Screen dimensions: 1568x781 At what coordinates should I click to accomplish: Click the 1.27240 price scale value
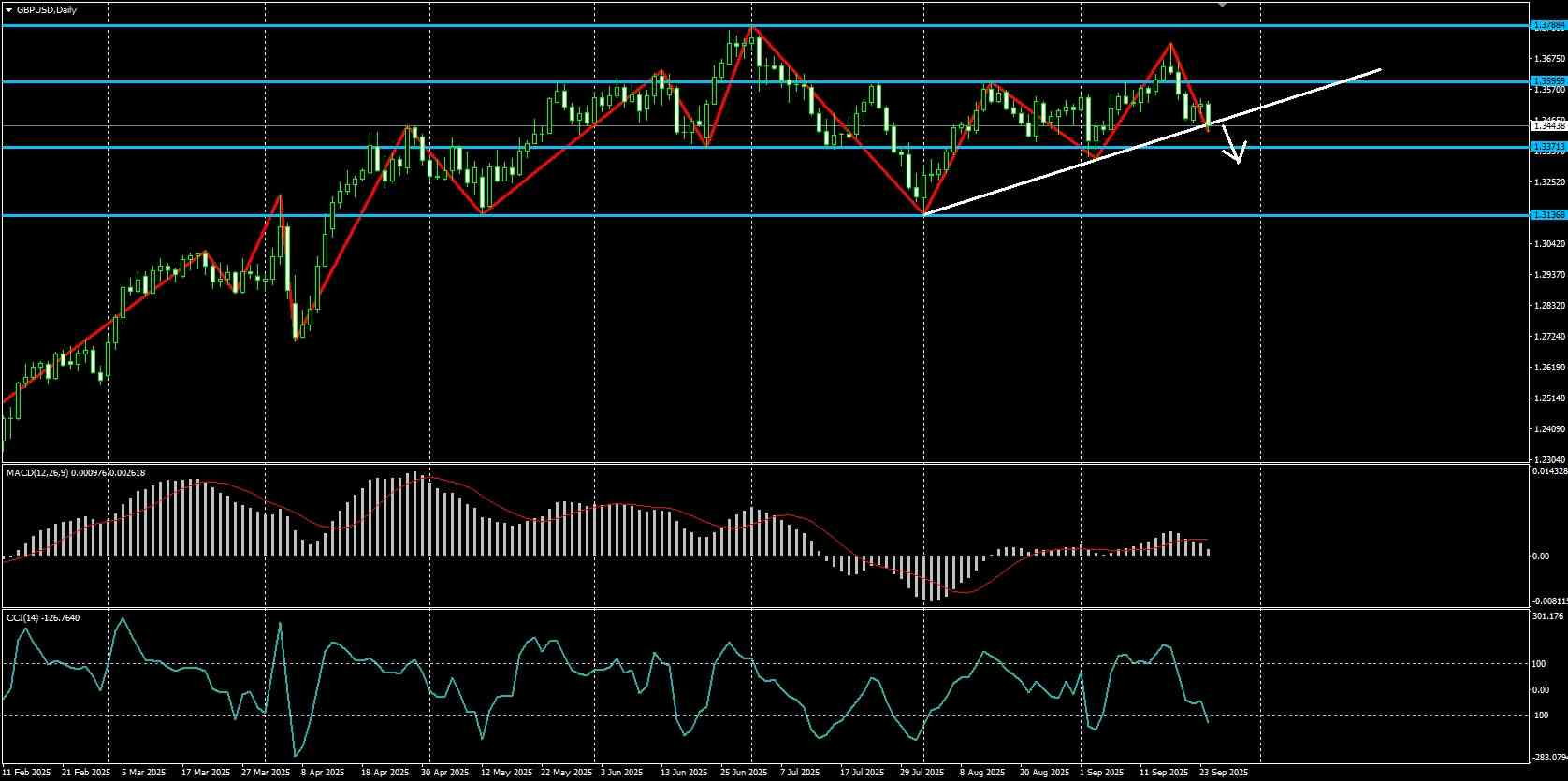[x=1550, y=337]
